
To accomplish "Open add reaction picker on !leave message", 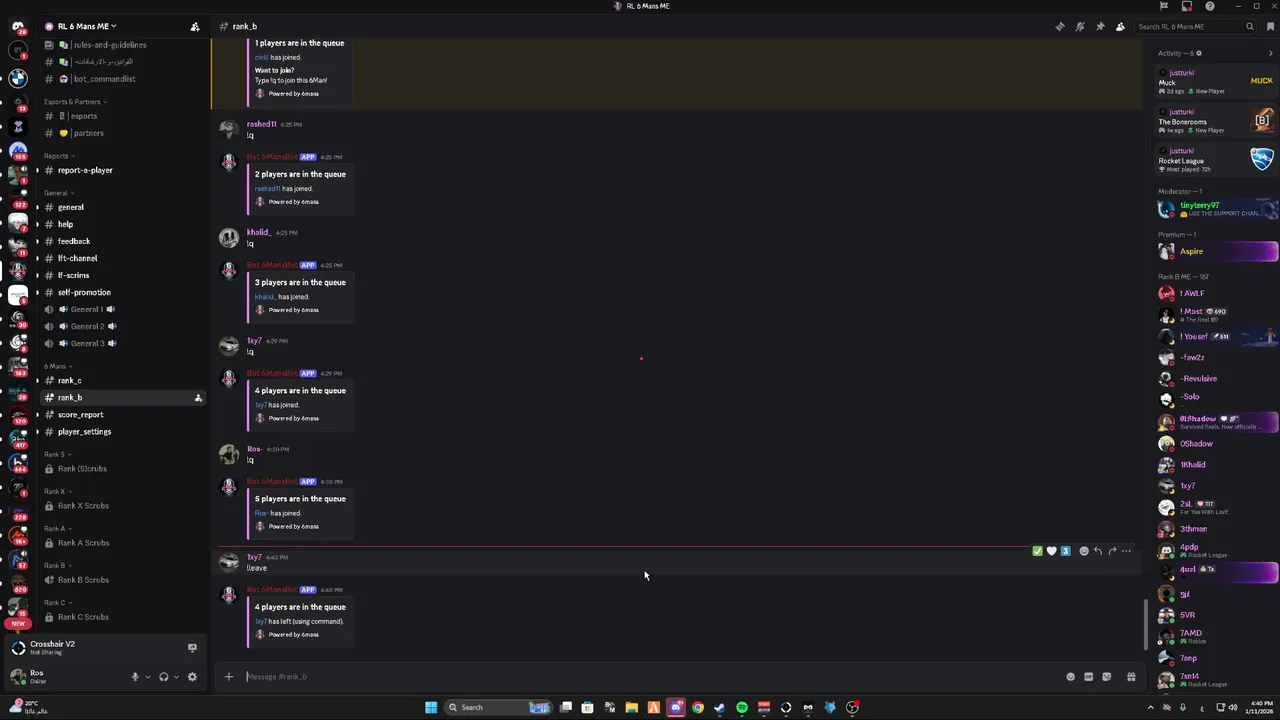I will pos(1084,551).
